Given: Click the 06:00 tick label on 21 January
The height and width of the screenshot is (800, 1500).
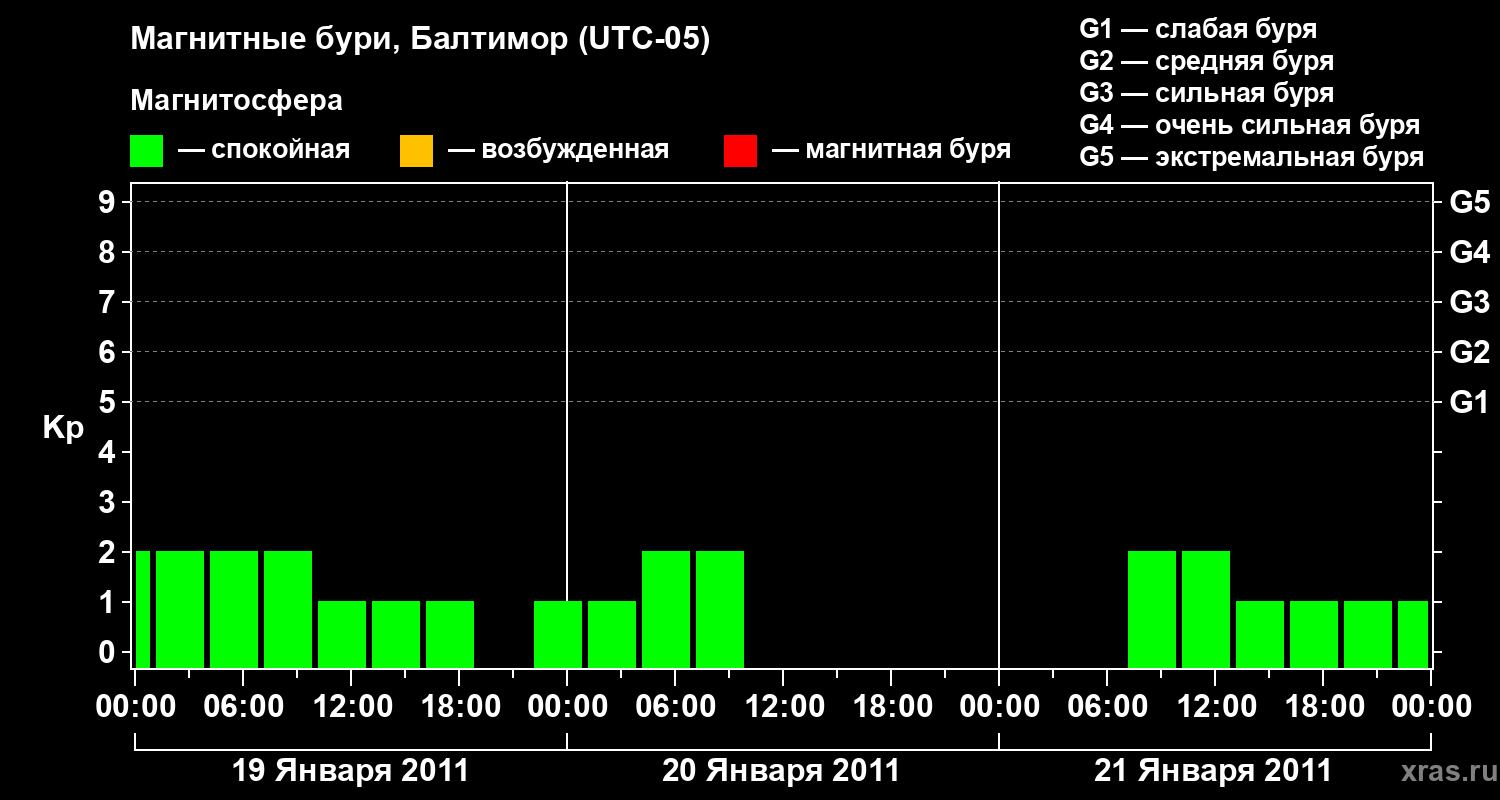Looking at the screenshot, I should coord(1106,707).
